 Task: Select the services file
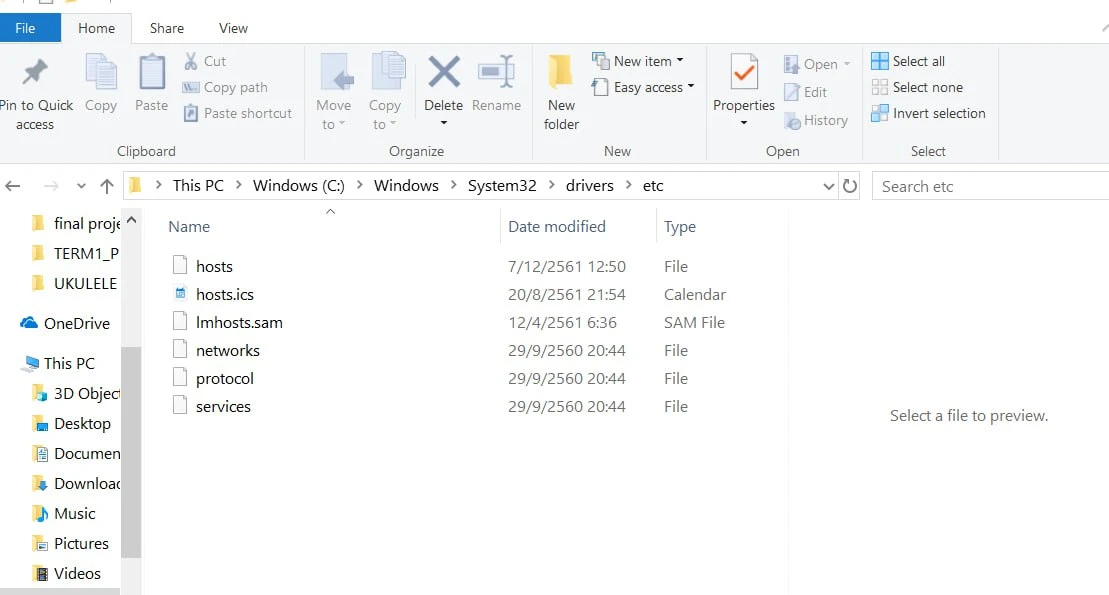pyautogui.click(x=223, y=406)
